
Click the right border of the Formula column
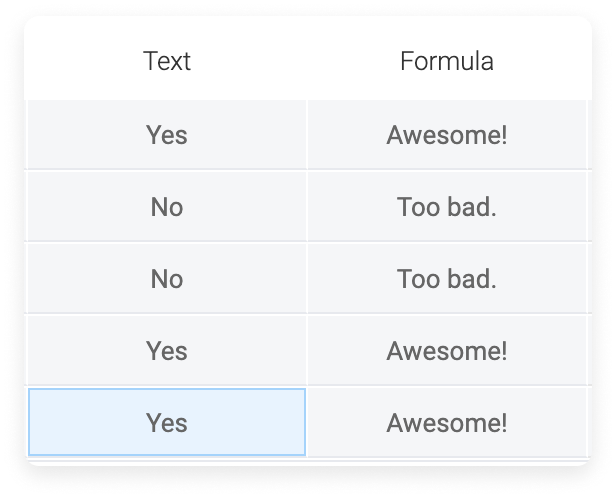tap(587, 279)
